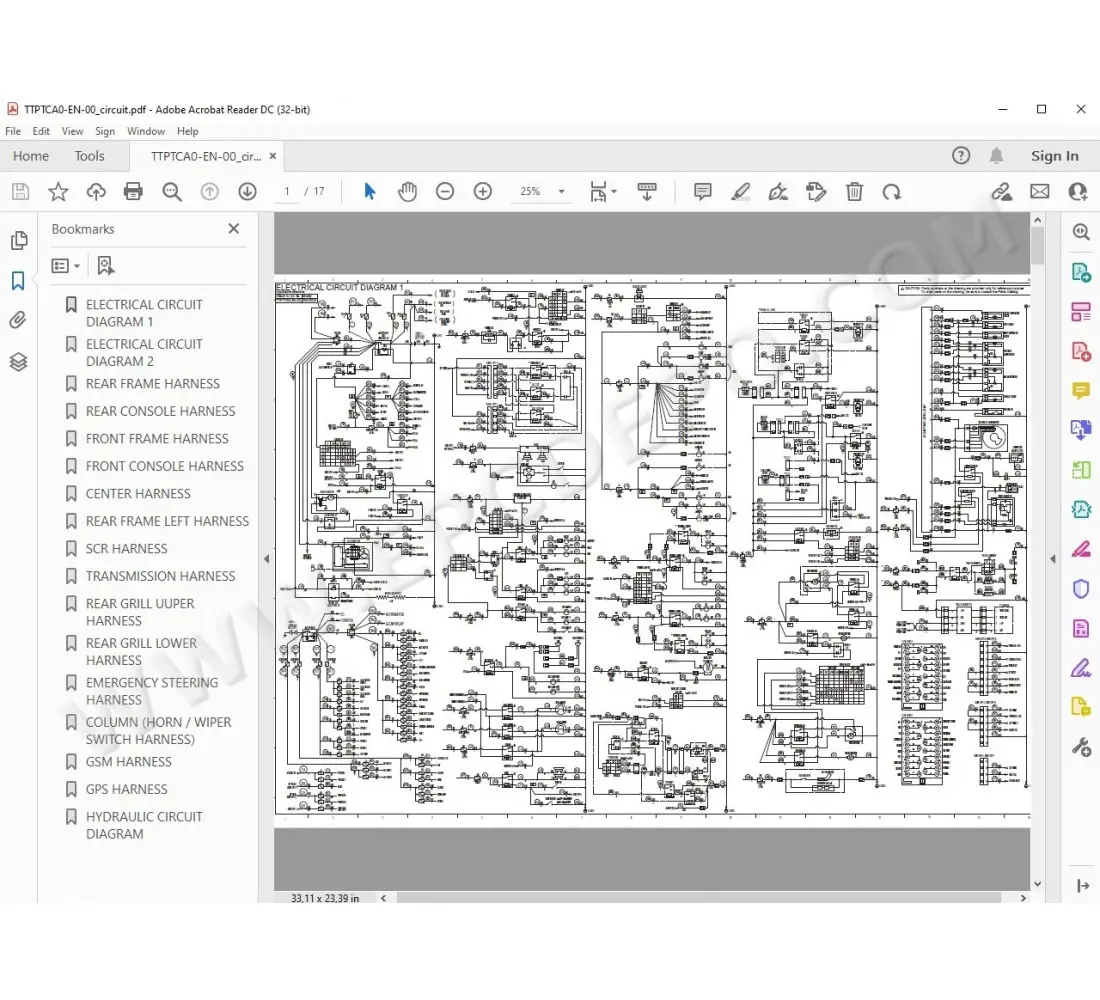
Task: Click the Zoom in plus icon
Action: (483, 191)
